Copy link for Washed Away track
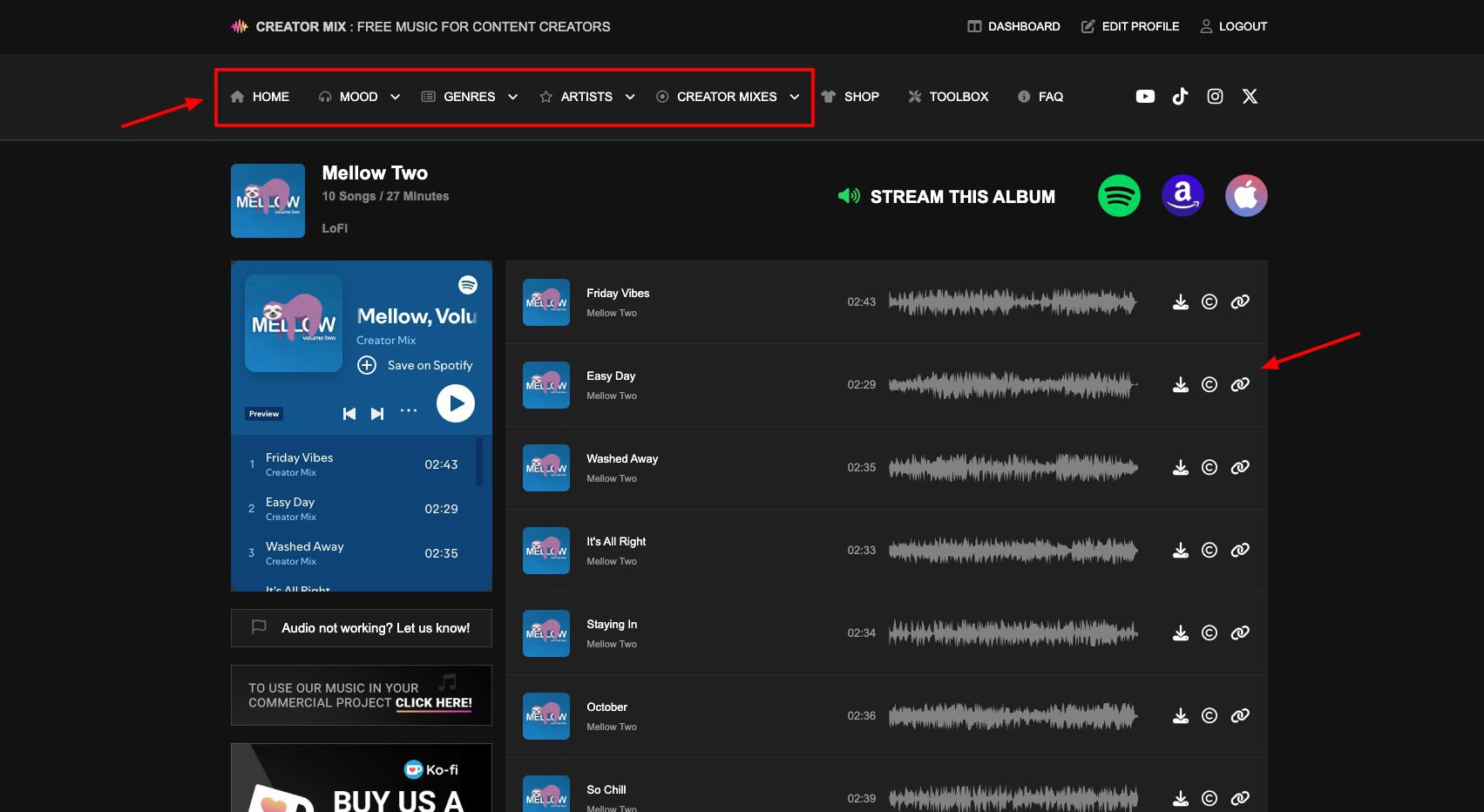The image size is (1484, 812). point(1239,468)
